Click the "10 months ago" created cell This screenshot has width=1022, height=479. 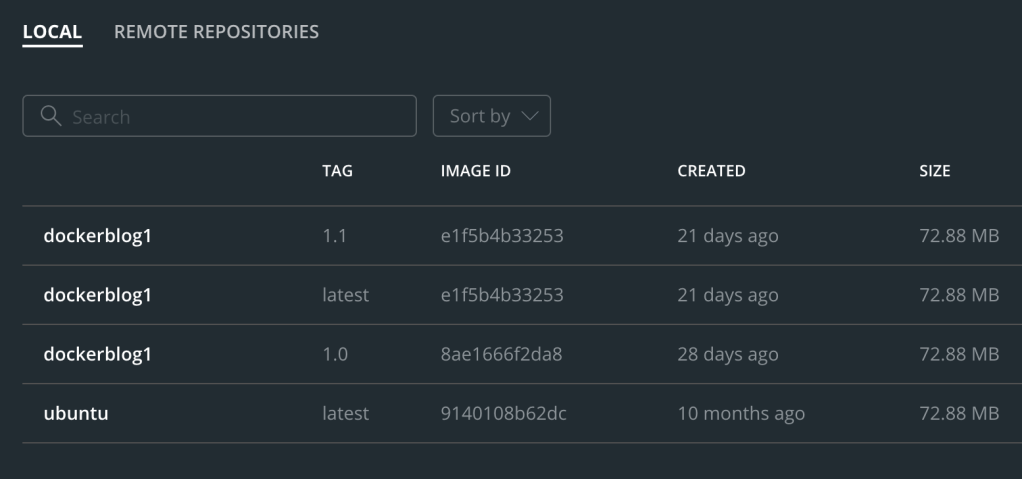pos(741,413)
